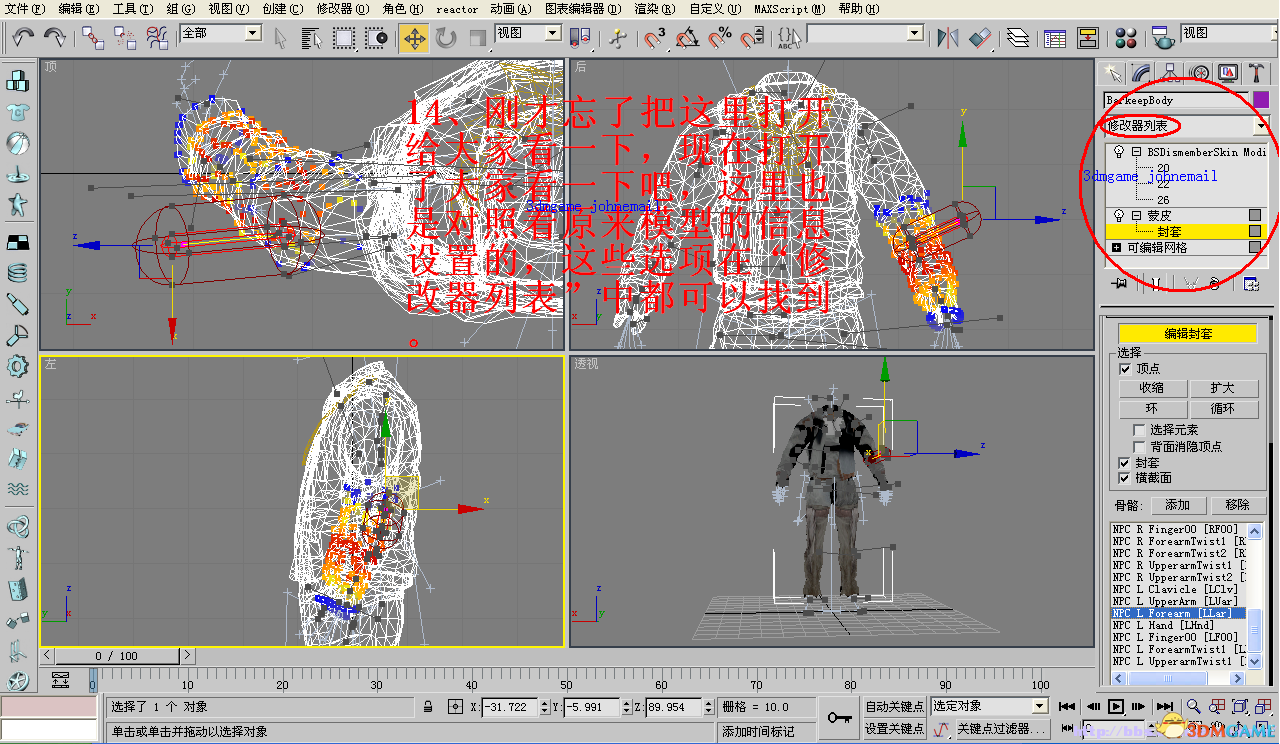Click the Mirror tool icon
Screen dimensions: 1280x744
click(946, 38)
